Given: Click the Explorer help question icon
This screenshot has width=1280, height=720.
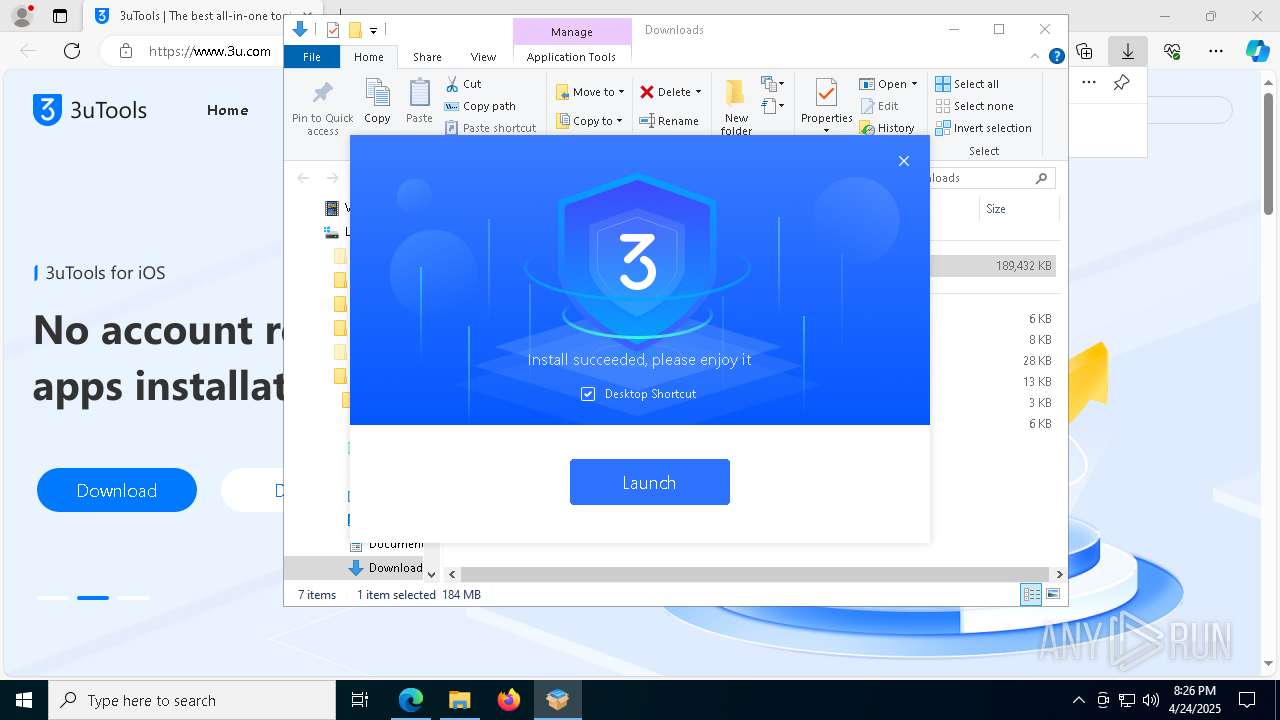Looking at the screenshot, I should pos(1056,57).
